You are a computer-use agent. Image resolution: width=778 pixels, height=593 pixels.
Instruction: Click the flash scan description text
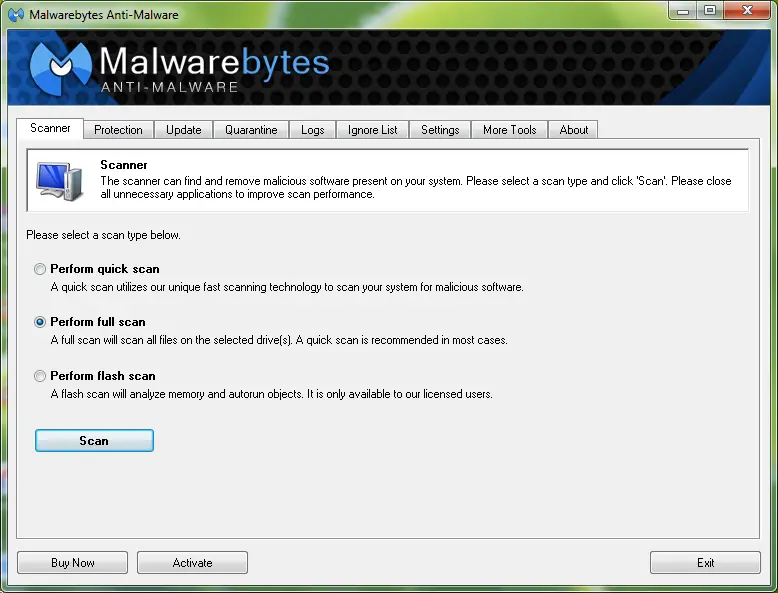(x=271, y=394)
